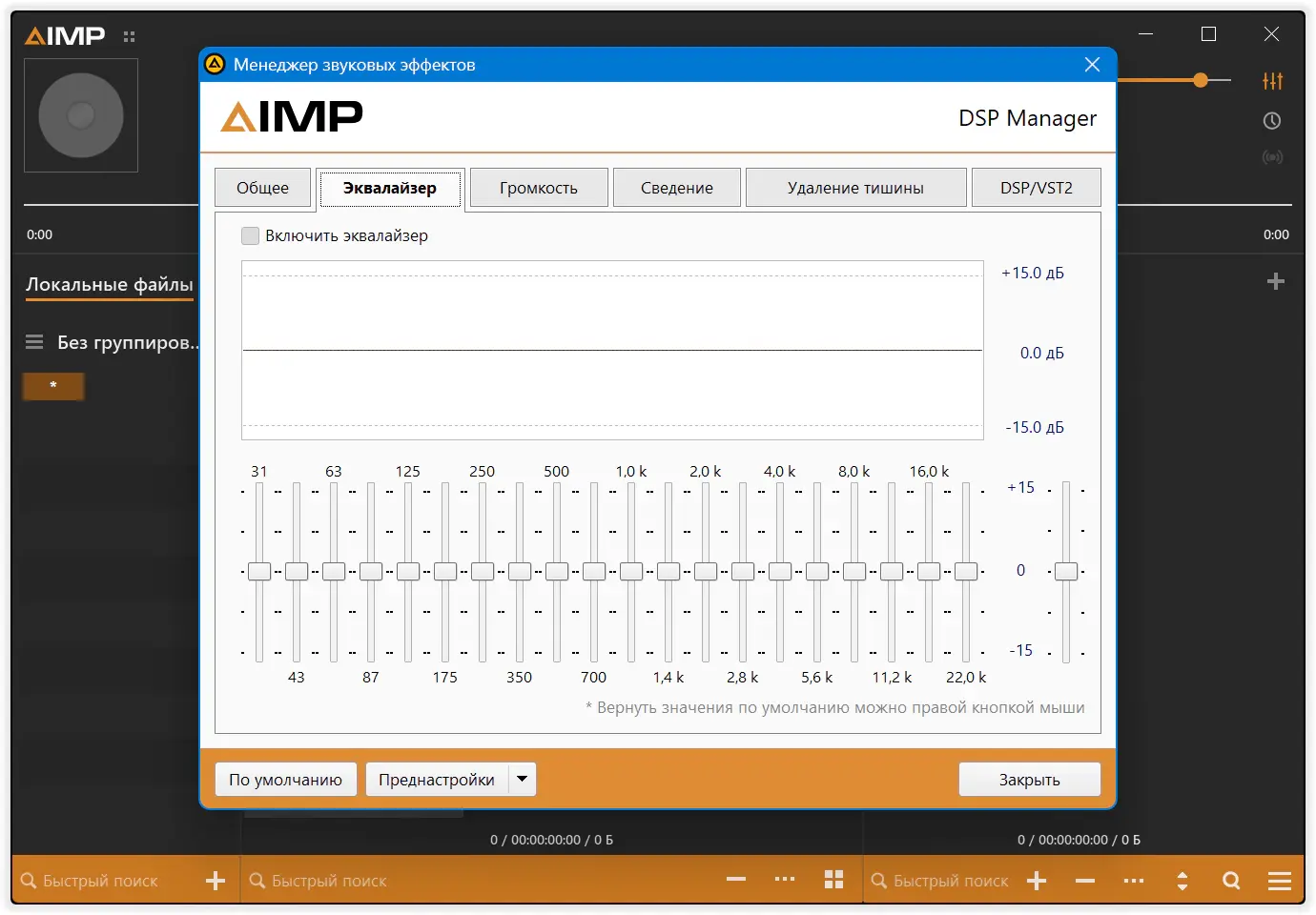Open the AIMP main menu dots icon

click(130, 37)
